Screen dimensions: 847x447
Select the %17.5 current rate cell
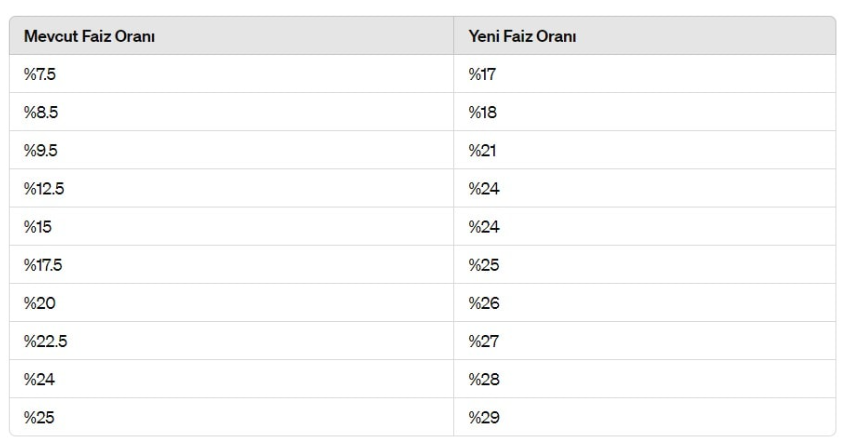[x=45, y=265]
